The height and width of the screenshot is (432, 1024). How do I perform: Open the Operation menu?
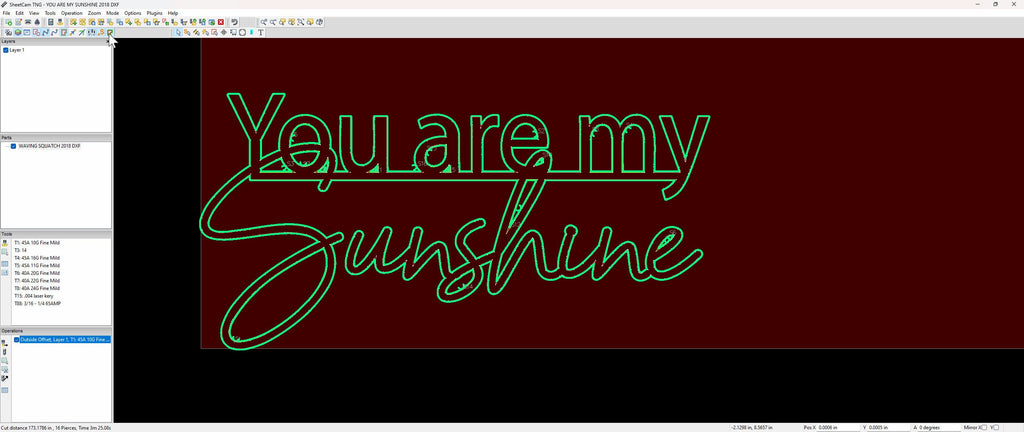tap(72, 13)
